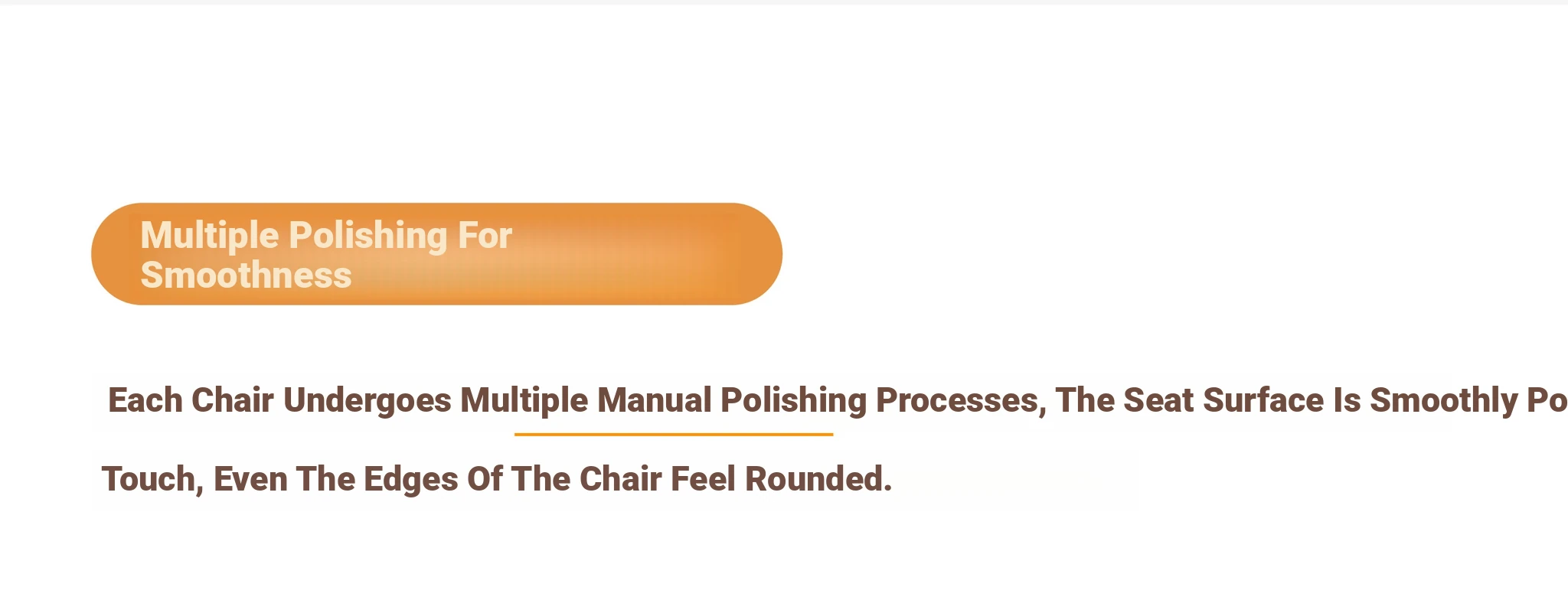Viewport: 1568px width, 600px height.
Task: Click Multiple in the paragraph's first line
Action: point(524,401)
